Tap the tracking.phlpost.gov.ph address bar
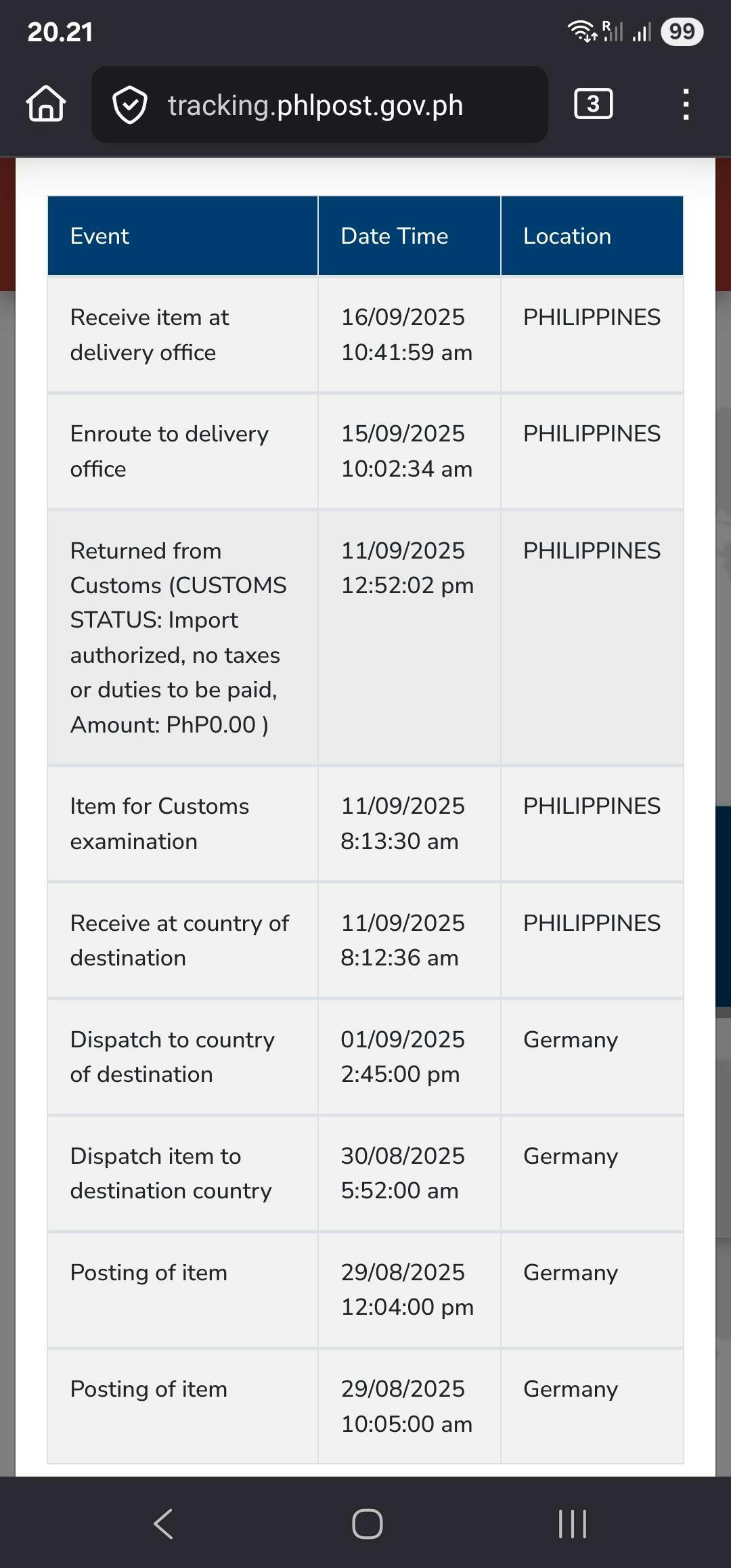Image resolution: width=731 pixels, height=1568 pixels. pos(315,105)
